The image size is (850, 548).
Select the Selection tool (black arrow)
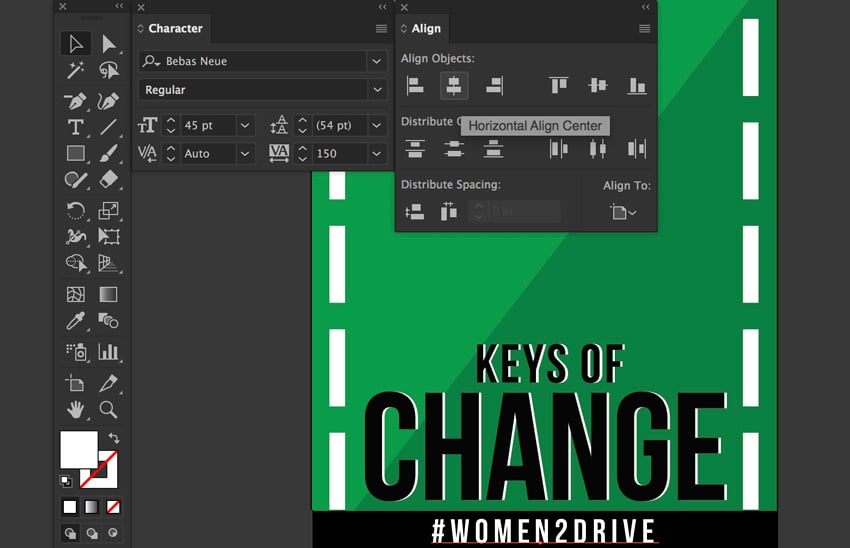pyautogui.click(x=75, y=44)
